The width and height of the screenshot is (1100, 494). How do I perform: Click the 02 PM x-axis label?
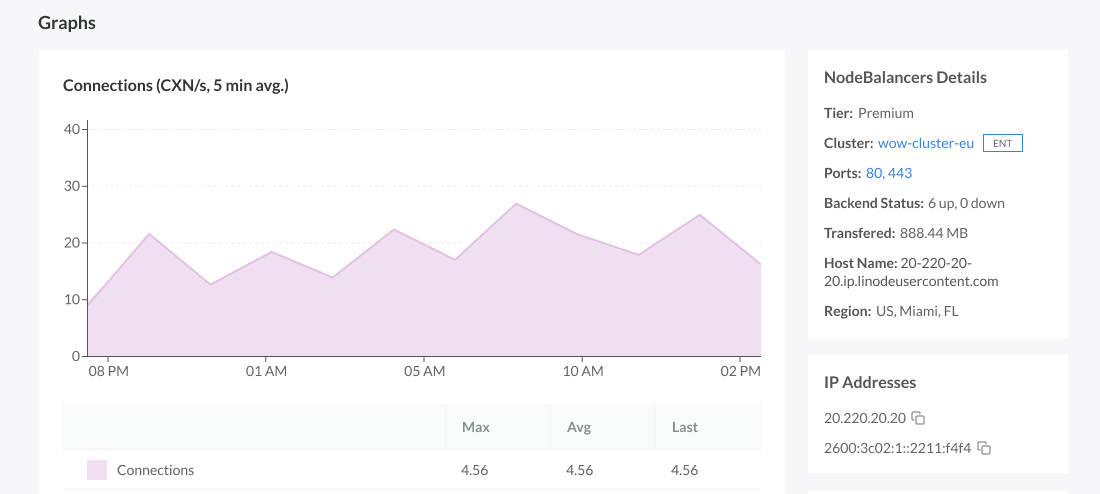pyautogui.click(x=740, y=372)
